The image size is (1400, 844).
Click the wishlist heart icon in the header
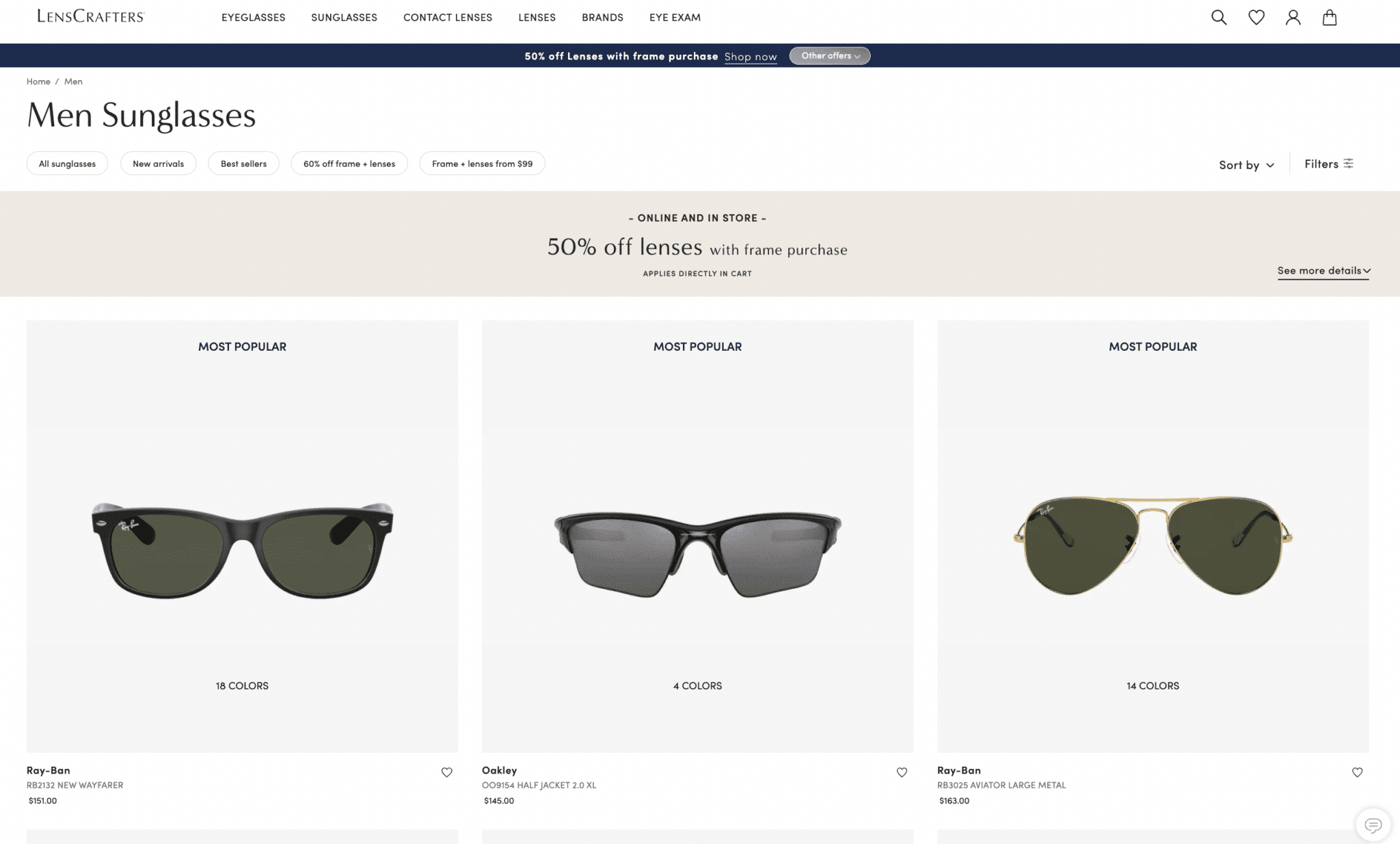tap(1256, 17)
